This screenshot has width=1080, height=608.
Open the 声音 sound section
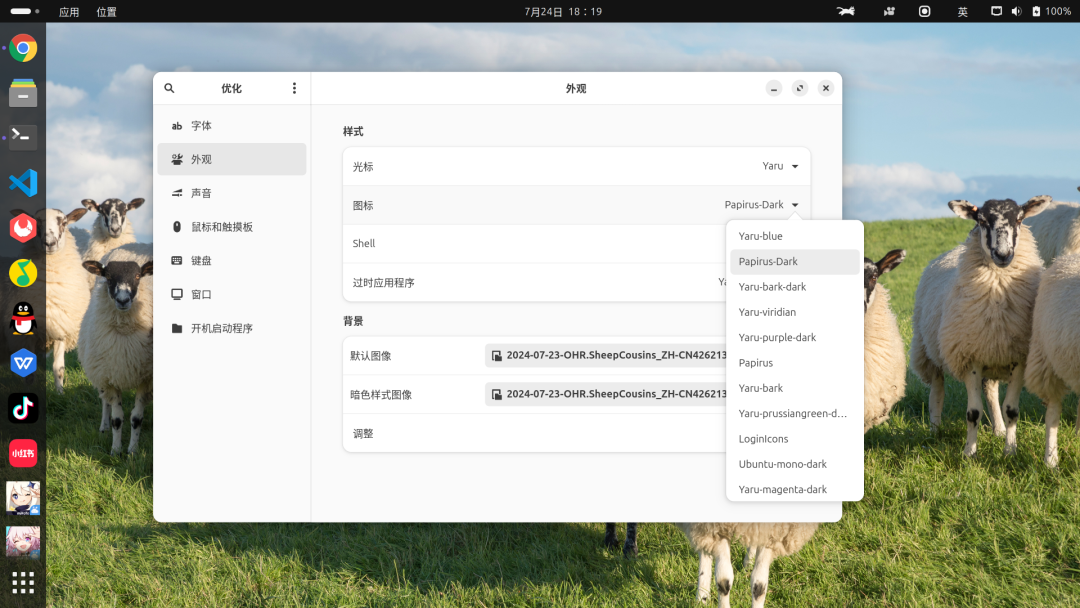tap(232, 193)
